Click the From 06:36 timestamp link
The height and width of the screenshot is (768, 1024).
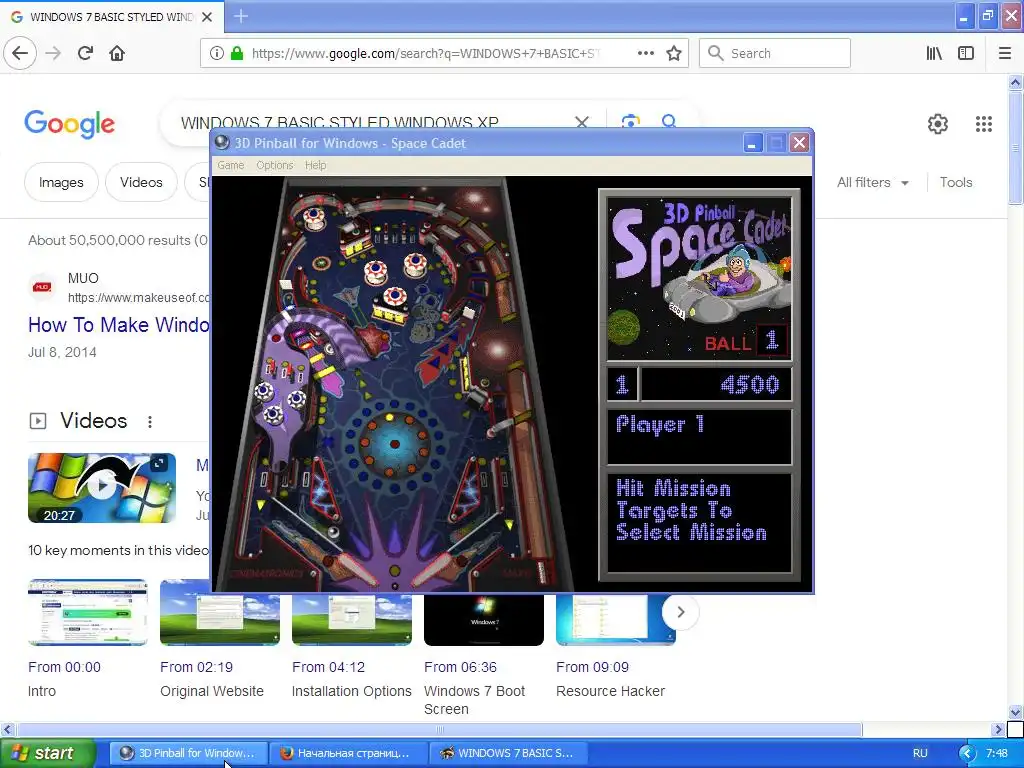click(460, 667)
